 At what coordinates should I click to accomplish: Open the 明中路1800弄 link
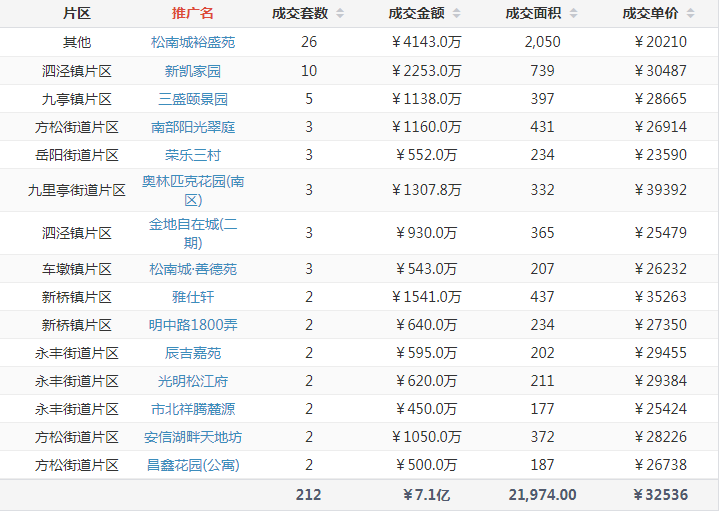[193, 325]
